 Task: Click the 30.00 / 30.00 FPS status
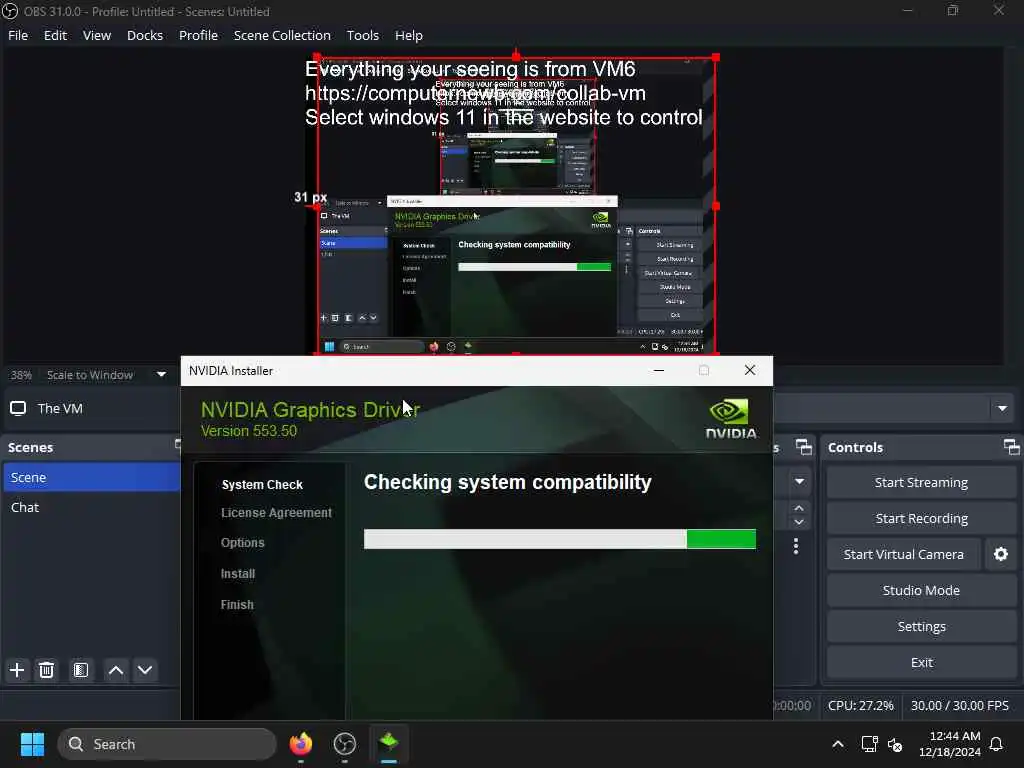(x=959, y=705)
